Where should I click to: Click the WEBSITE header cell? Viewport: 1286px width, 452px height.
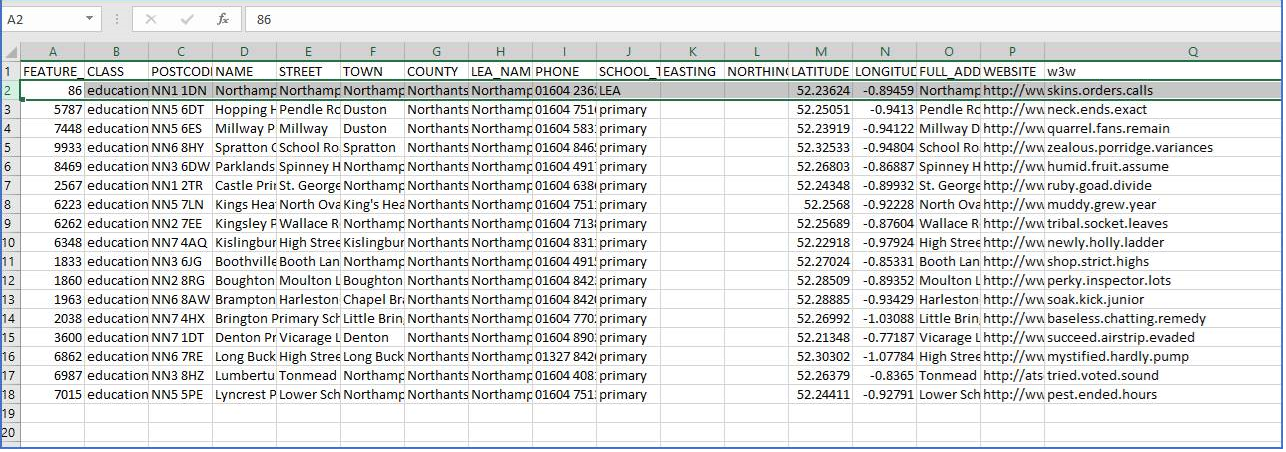point(1013,71)
